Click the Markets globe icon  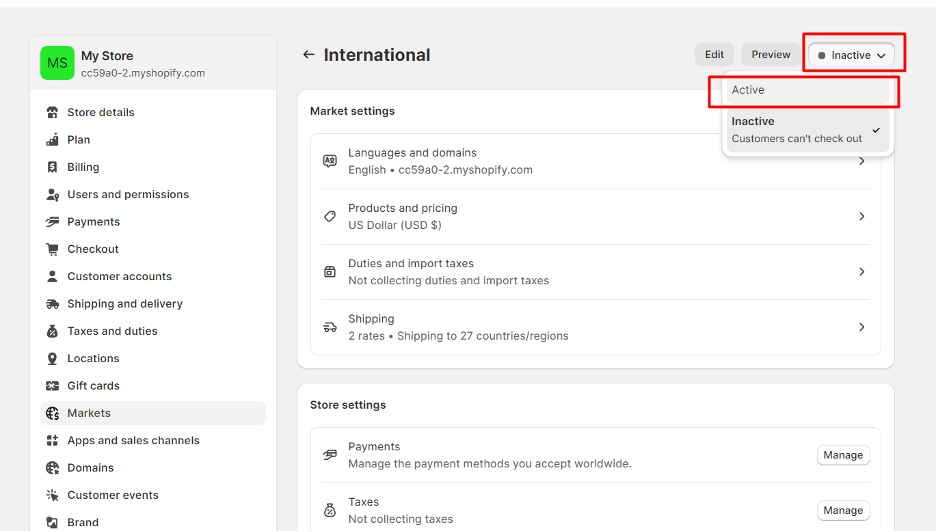tap(53, 413)
